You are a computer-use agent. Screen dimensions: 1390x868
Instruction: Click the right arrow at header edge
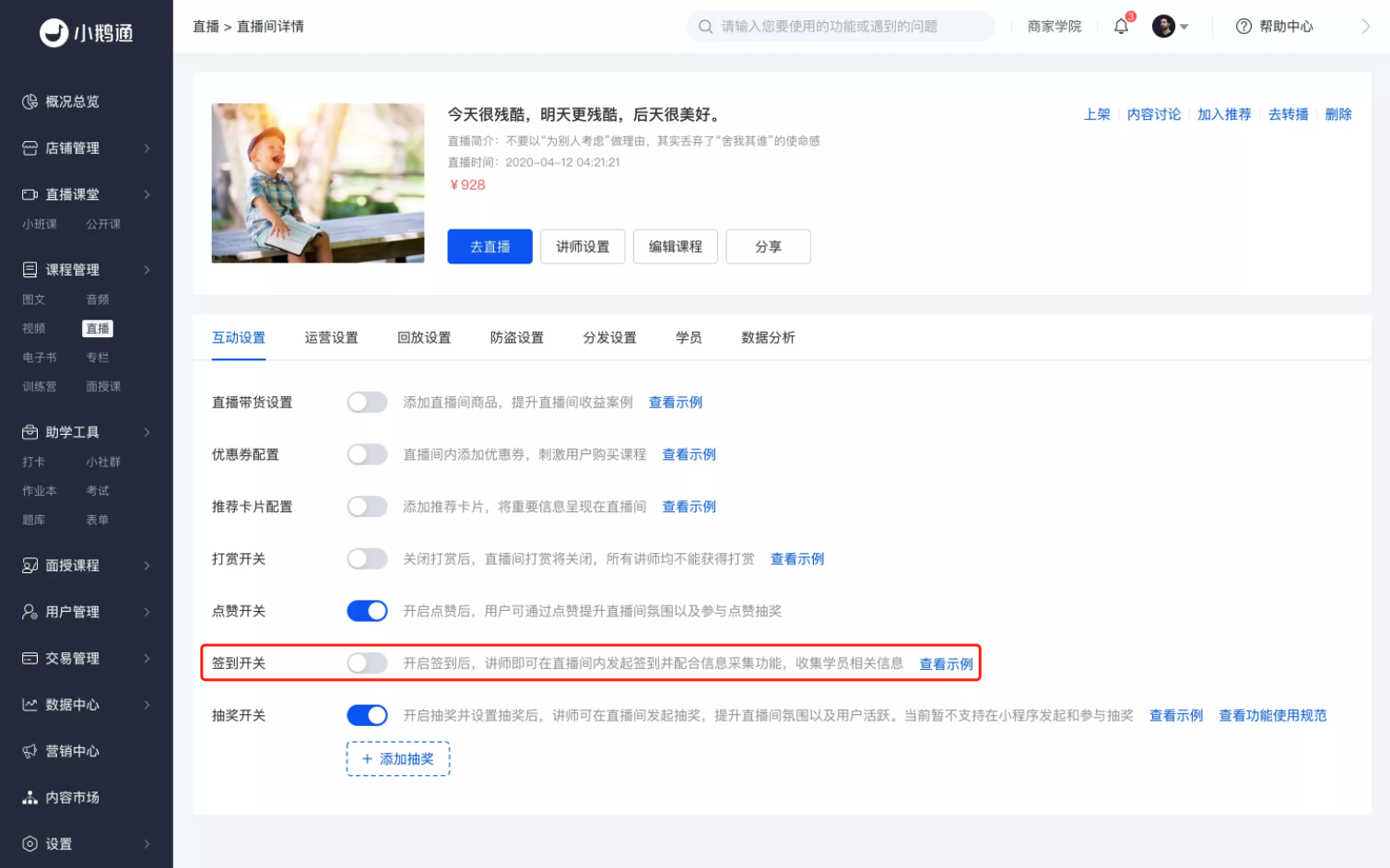1365,27
